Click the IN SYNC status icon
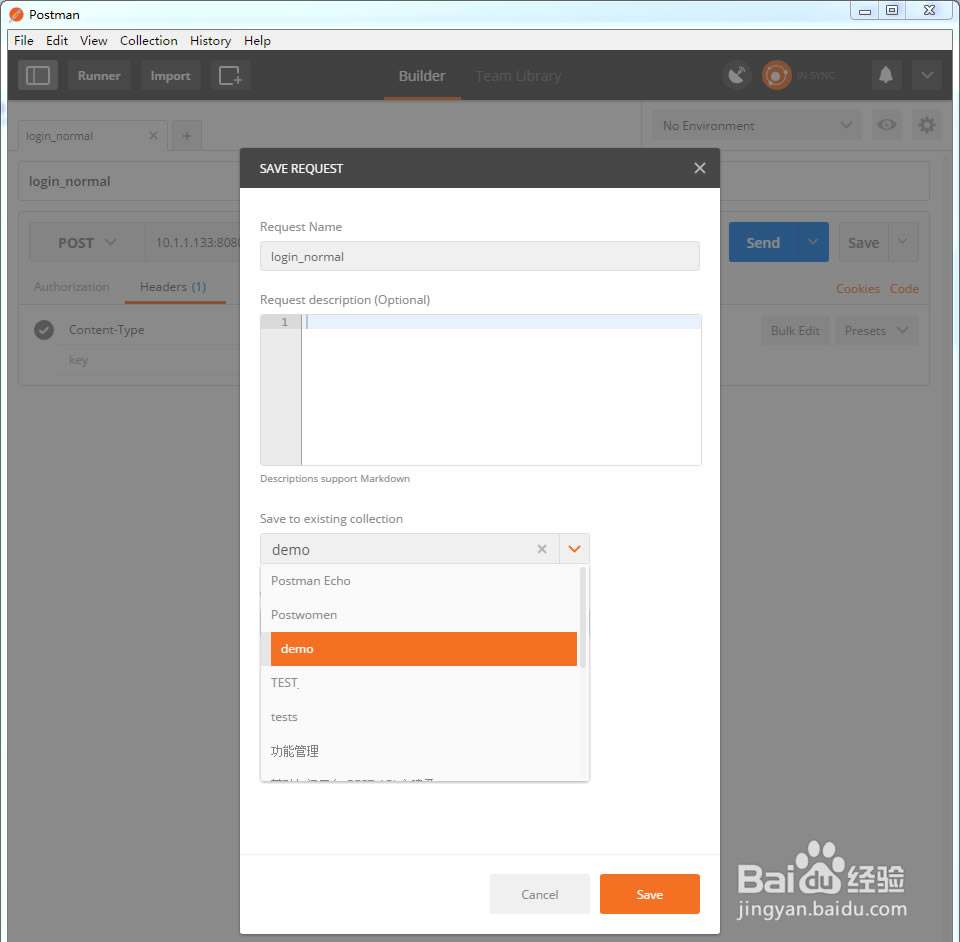Screen dimensions: 960x942 pos(777,76)
